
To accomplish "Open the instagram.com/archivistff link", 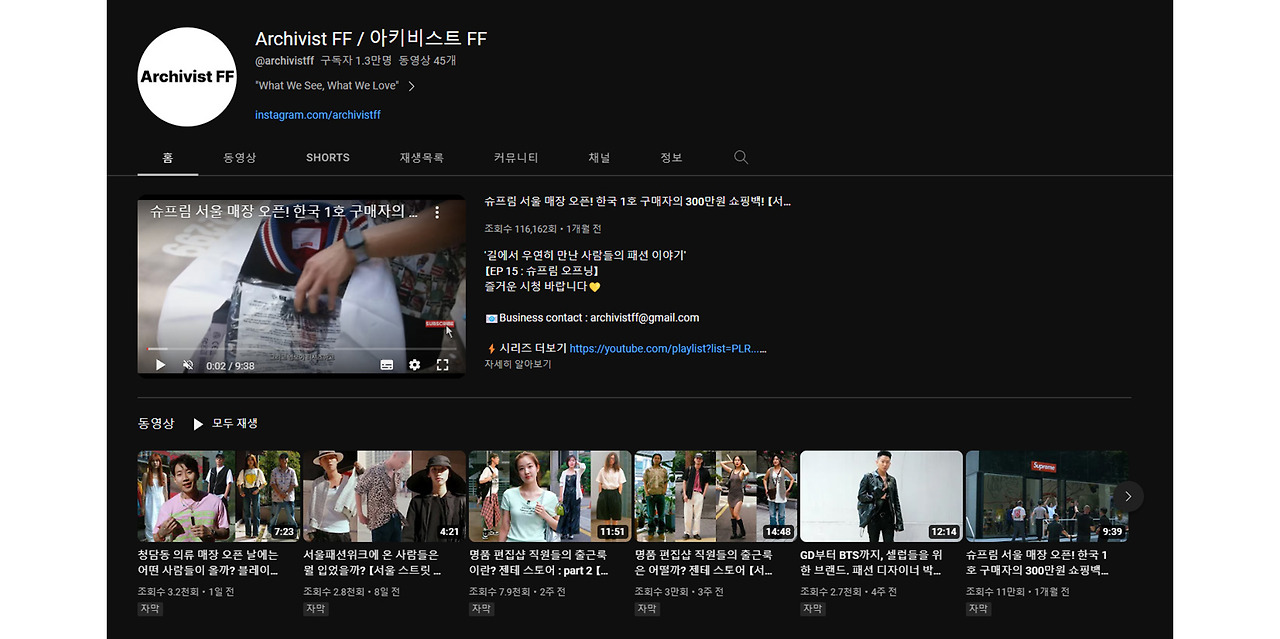I will tap(318, 115).
